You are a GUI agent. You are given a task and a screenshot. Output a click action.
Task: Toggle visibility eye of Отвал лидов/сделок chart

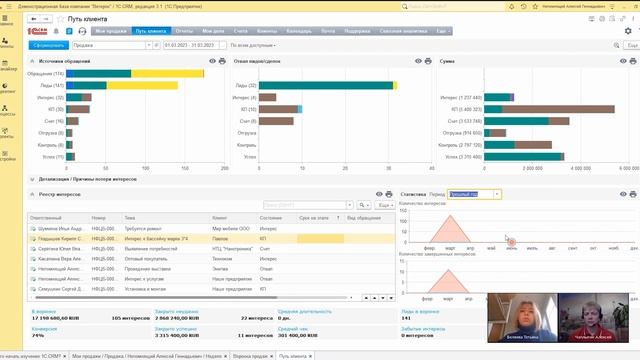418,61
